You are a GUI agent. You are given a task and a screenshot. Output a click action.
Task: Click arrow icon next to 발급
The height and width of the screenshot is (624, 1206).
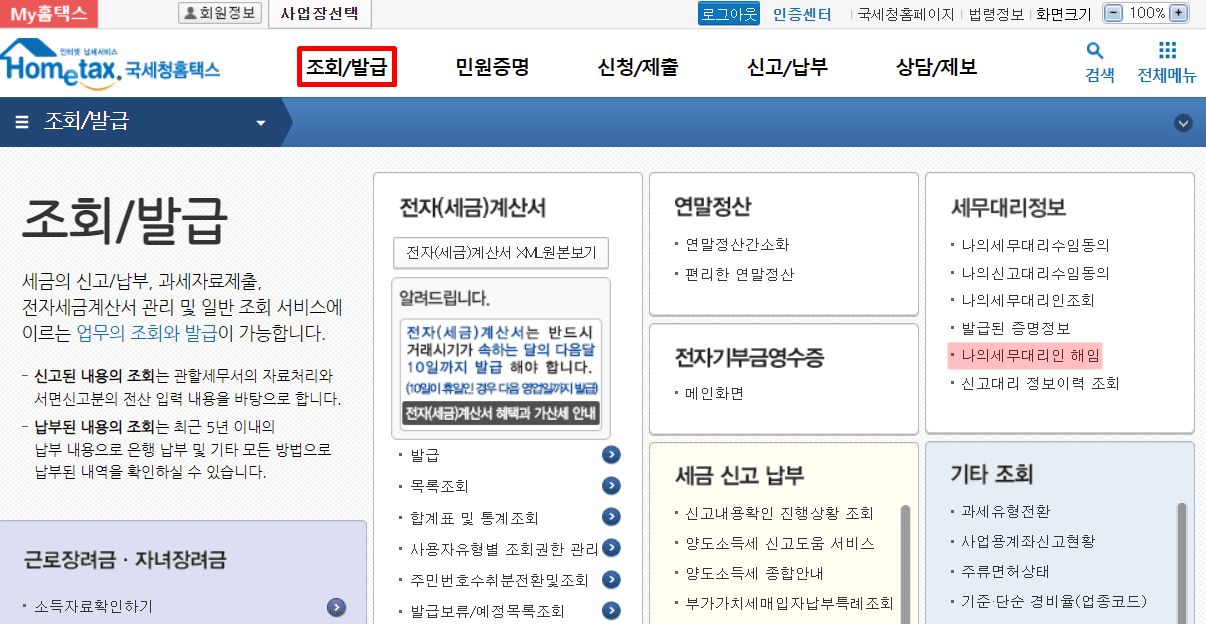coord(611,455)
